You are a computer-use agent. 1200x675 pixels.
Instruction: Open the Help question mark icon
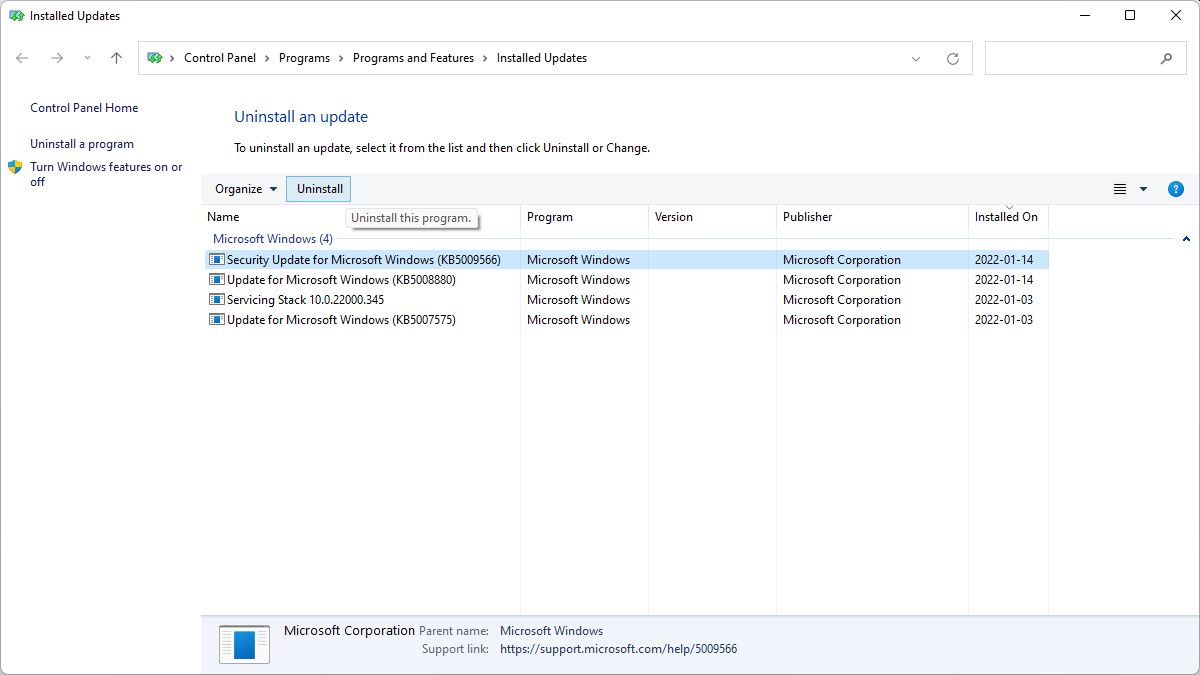click(x=1176, y=189)
